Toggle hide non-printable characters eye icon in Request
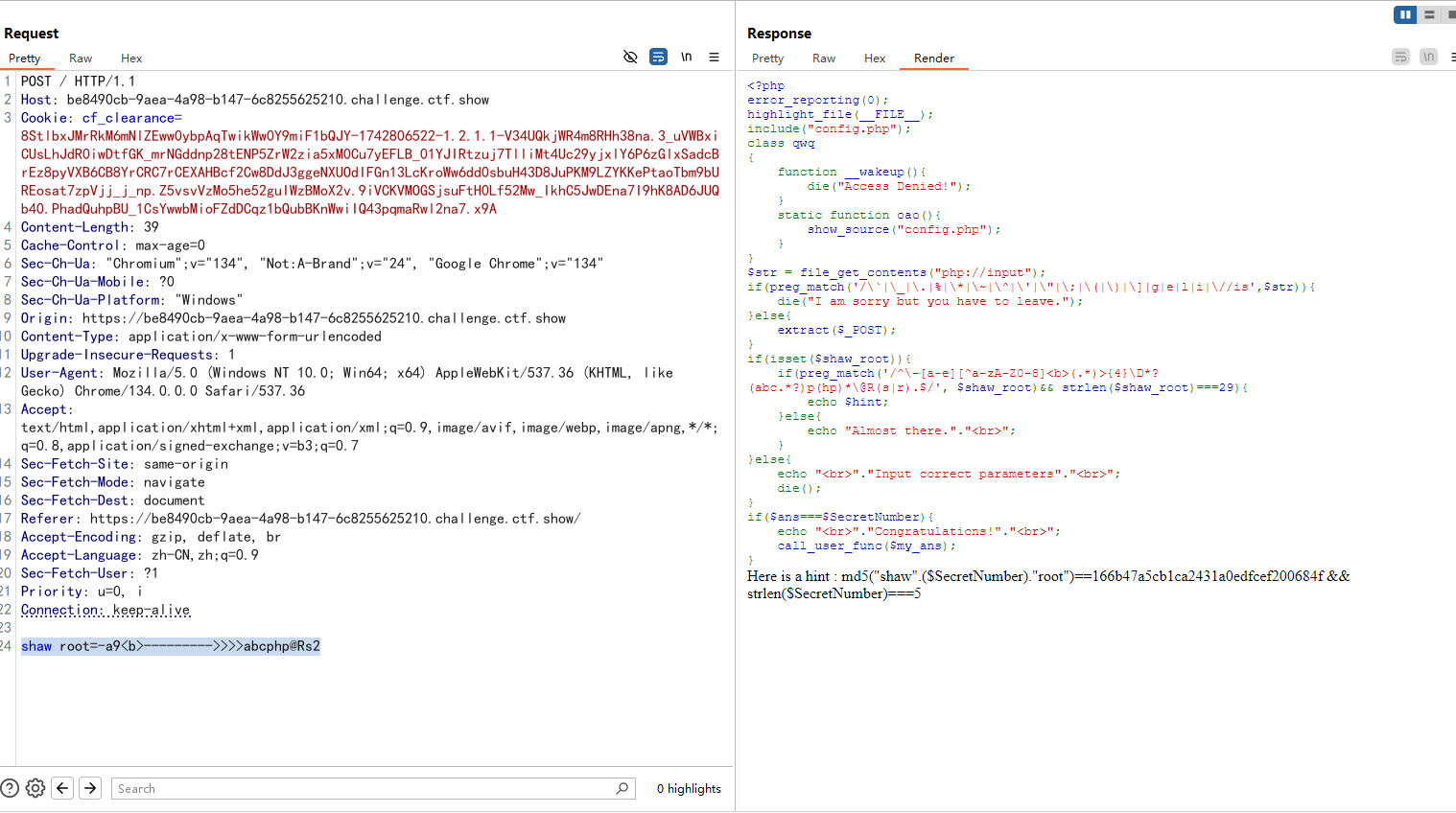Image resolution: width=1456 pixels, height=813 pixels. [x=630, y=57]
